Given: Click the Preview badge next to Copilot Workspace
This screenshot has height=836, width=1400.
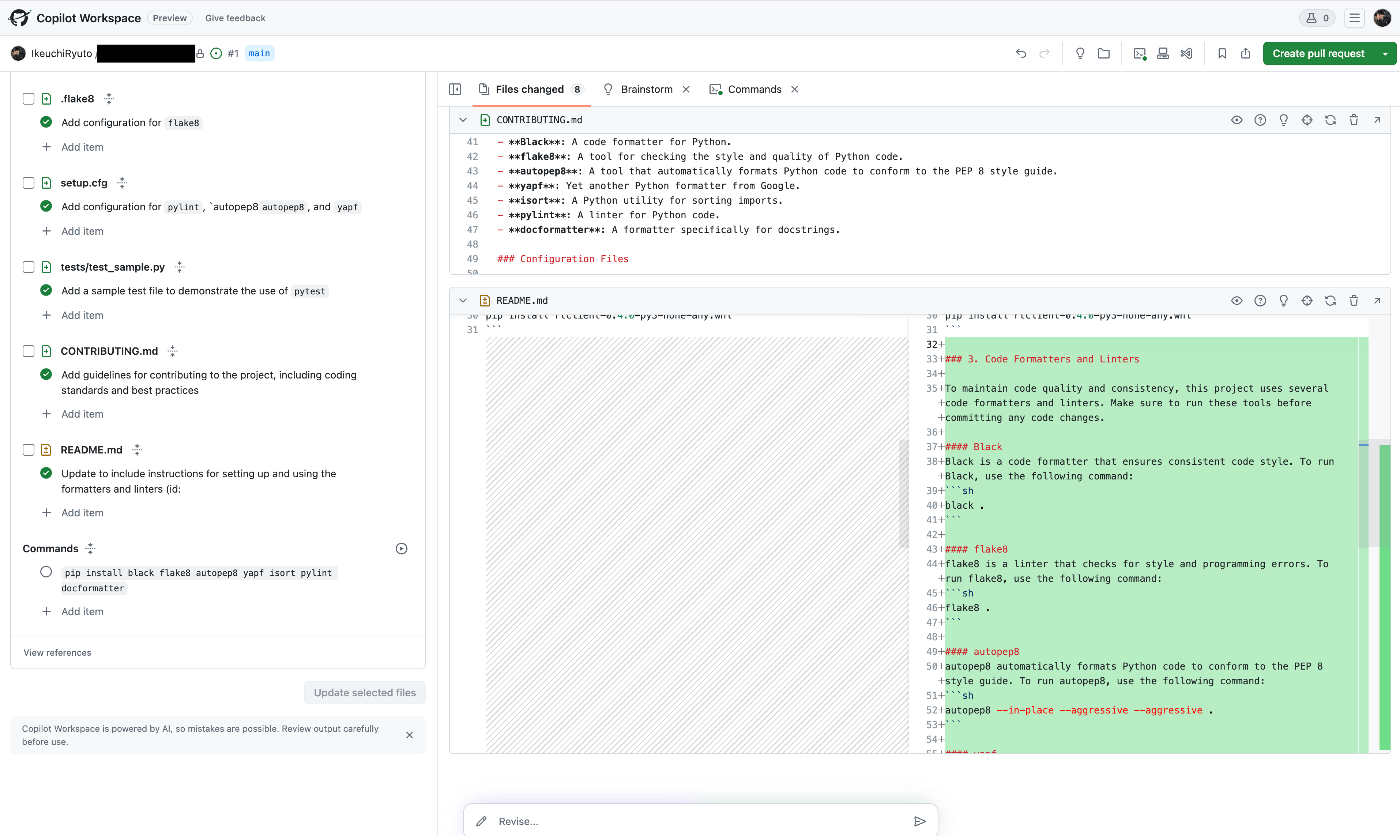Looking at the screenshot, I should [x=169, y=18].
